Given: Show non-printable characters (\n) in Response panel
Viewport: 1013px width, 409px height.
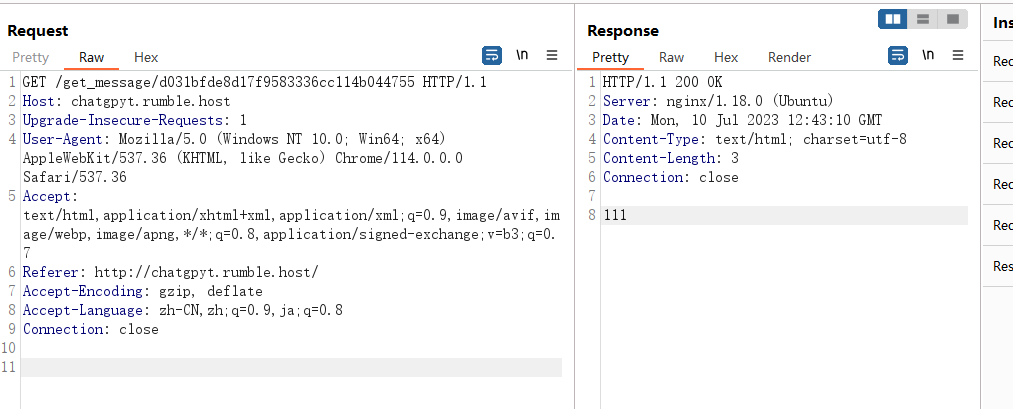Looking at the screenshot, I should (928, 56).
